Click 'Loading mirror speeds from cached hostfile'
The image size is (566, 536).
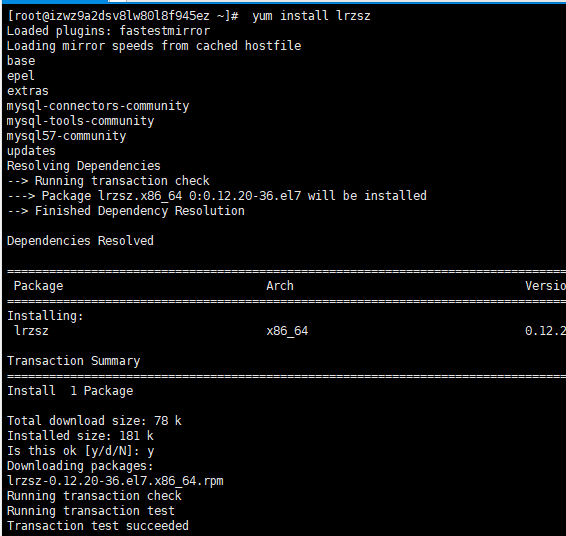click(154, 46)
